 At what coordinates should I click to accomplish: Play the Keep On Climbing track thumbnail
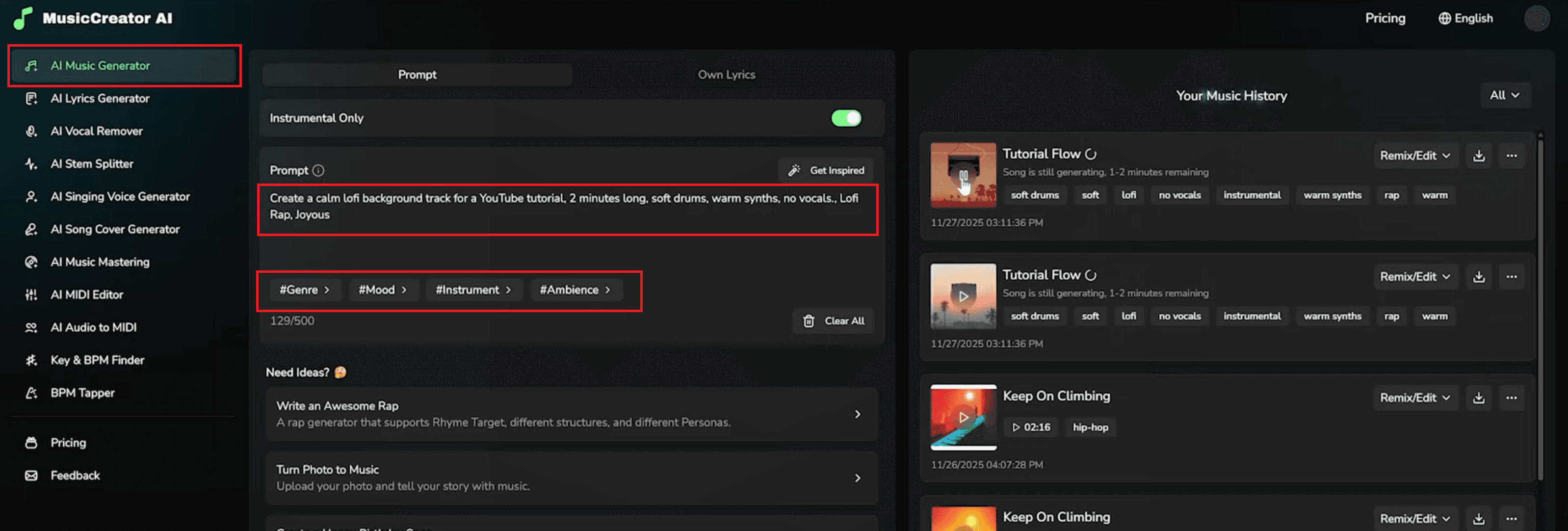[964, 417]
